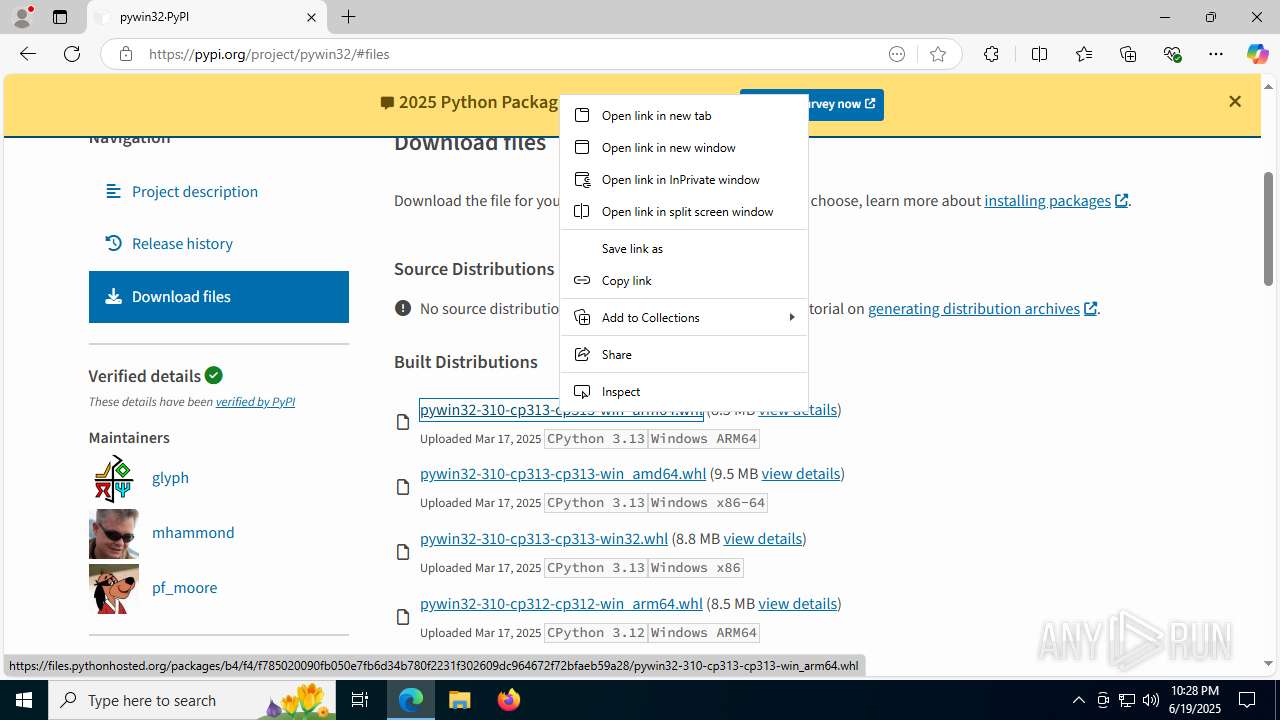
Task: Open Microsoft Edge taskbar icon
Action: pos(411,700)
